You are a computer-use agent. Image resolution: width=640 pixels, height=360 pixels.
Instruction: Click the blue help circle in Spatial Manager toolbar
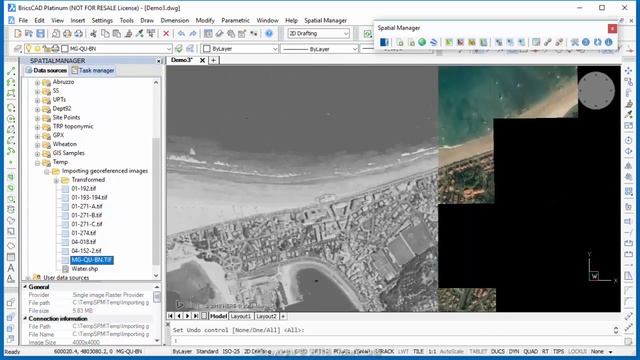(586, 42)
